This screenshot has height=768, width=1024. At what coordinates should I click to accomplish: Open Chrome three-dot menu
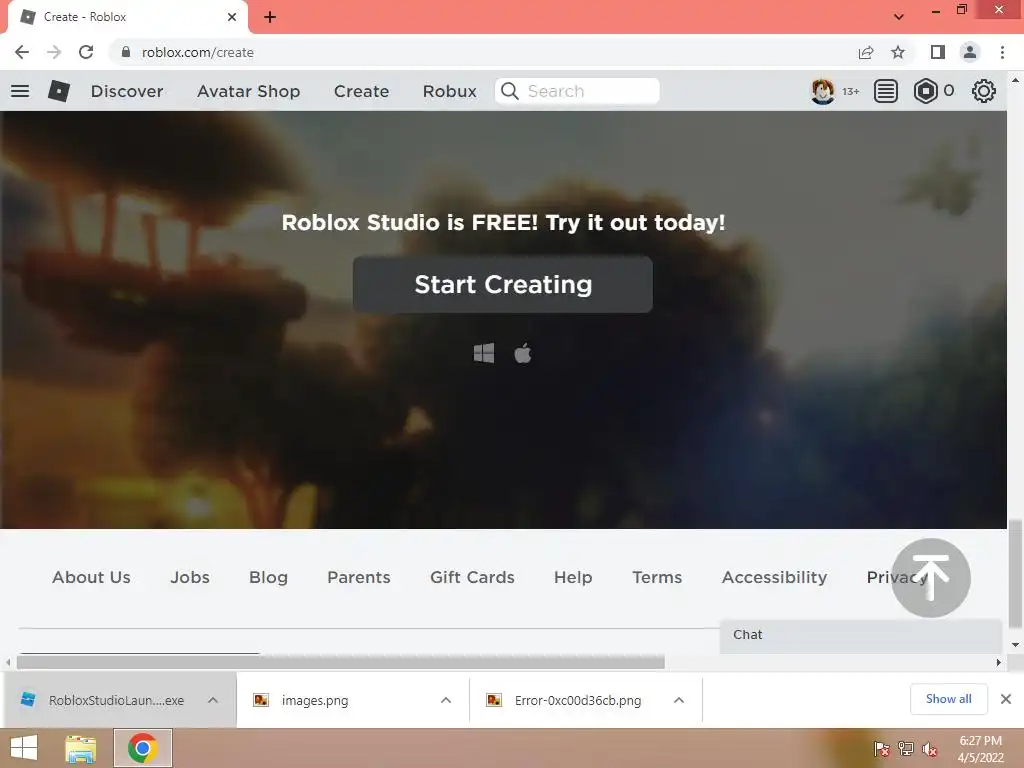click(1002, 52)
